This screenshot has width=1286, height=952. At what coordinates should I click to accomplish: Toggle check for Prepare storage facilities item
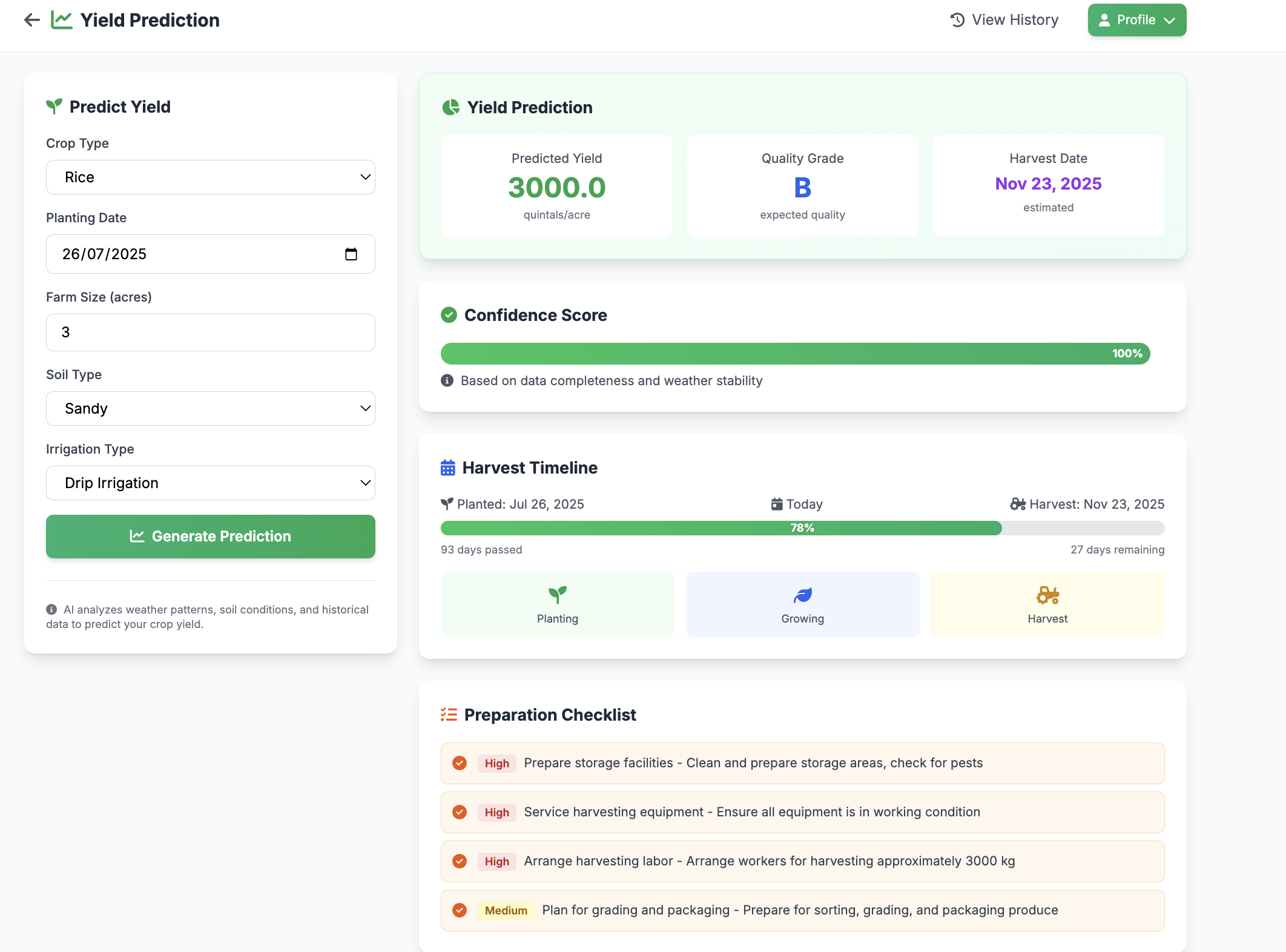click(x=460, y=763)
